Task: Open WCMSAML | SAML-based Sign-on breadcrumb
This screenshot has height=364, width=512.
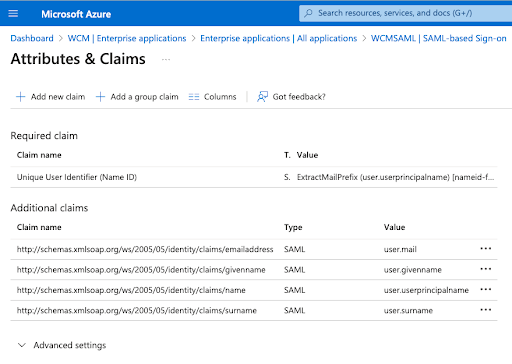Action: click(438, 38)
